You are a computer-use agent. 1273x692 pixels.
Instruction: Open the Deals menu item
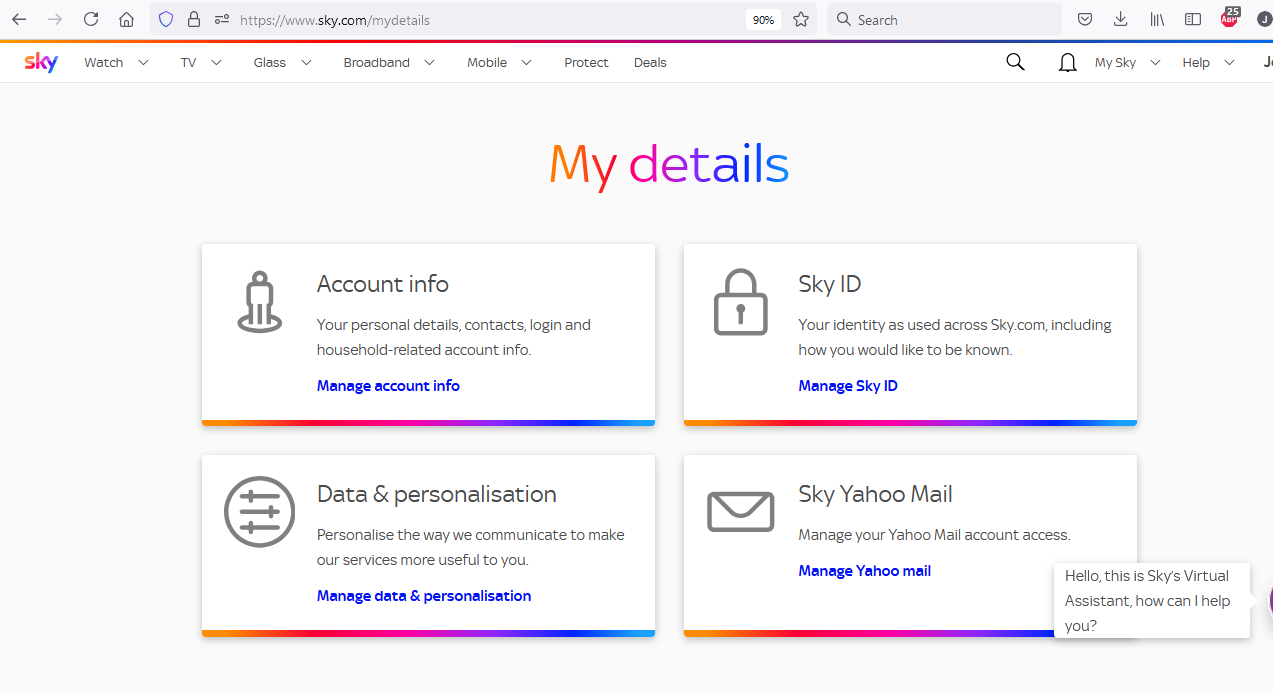point(649,61)
